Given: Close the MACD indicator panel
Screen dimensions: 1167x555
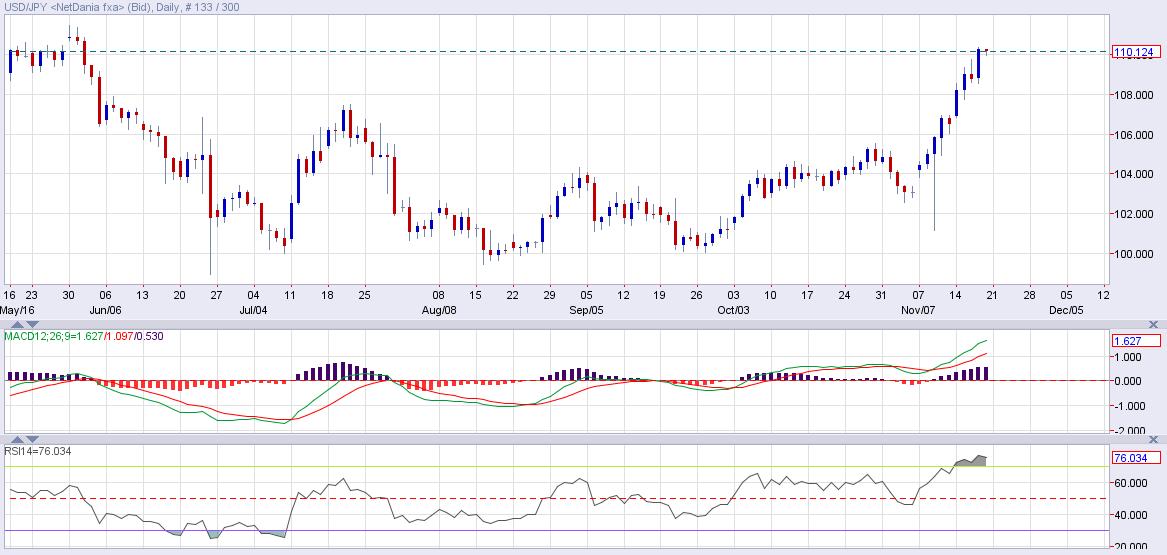Looking at the screenshot, I should pos(1154,325).
